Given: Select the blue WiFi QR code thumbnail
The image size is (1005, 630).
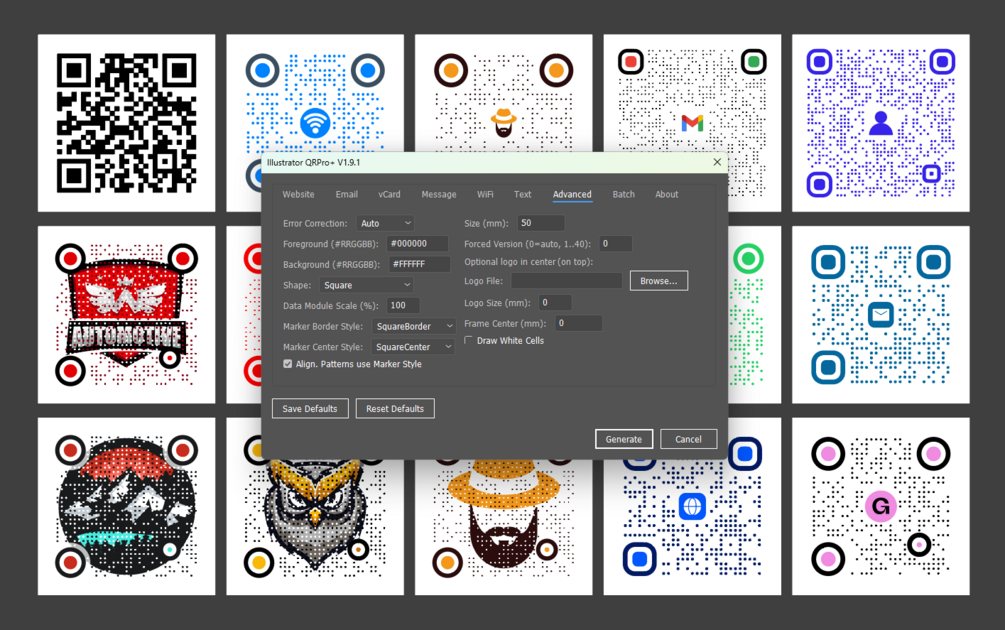Looking at the screenshot, I should coord(315,94).
